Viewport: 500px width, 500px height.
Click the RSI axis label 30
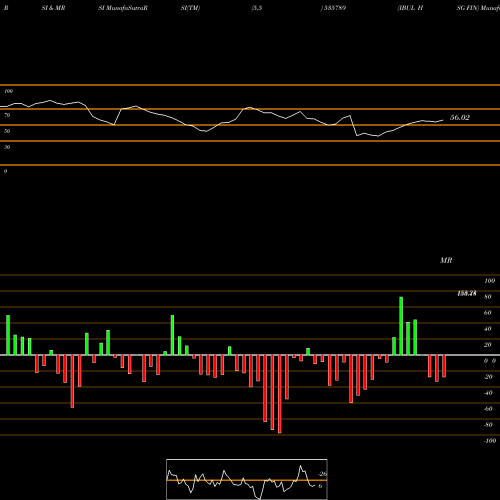(7, 147)
